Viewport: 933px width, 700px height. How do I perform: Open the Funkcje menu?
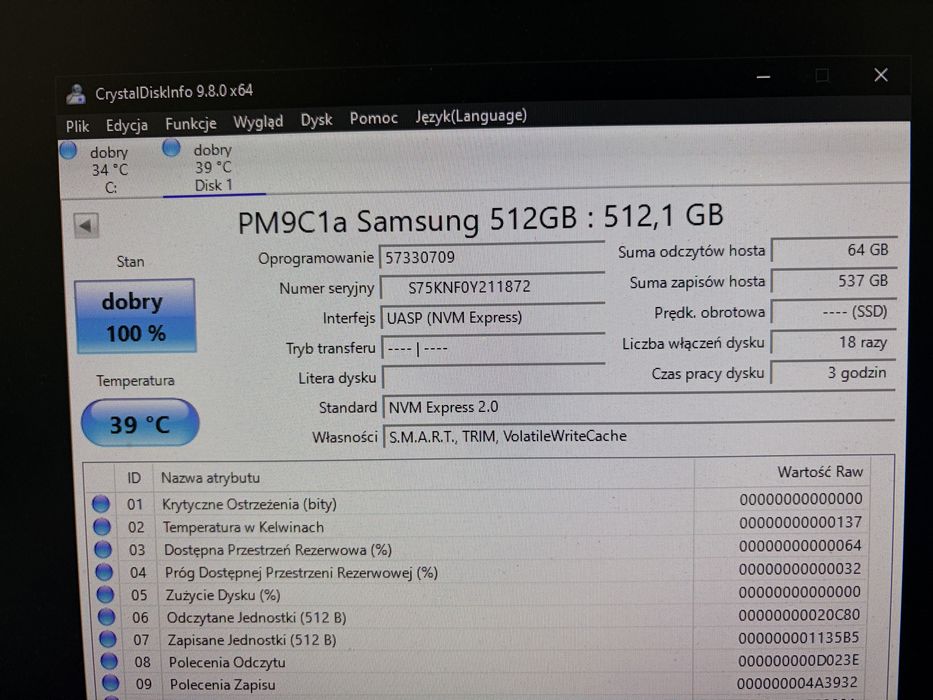[190, 123]
